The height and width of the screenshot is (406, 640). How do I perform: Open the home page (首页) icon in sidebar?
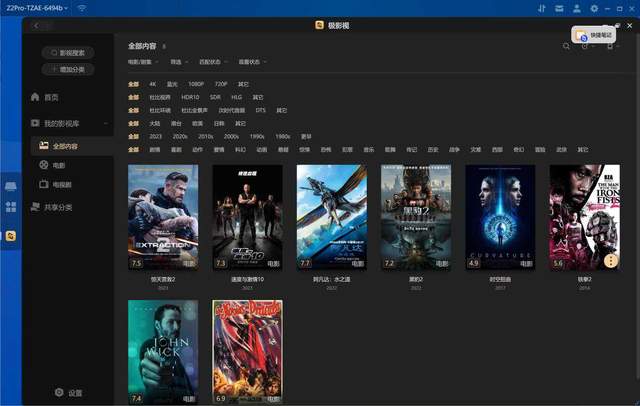click(x=35, y=97)
